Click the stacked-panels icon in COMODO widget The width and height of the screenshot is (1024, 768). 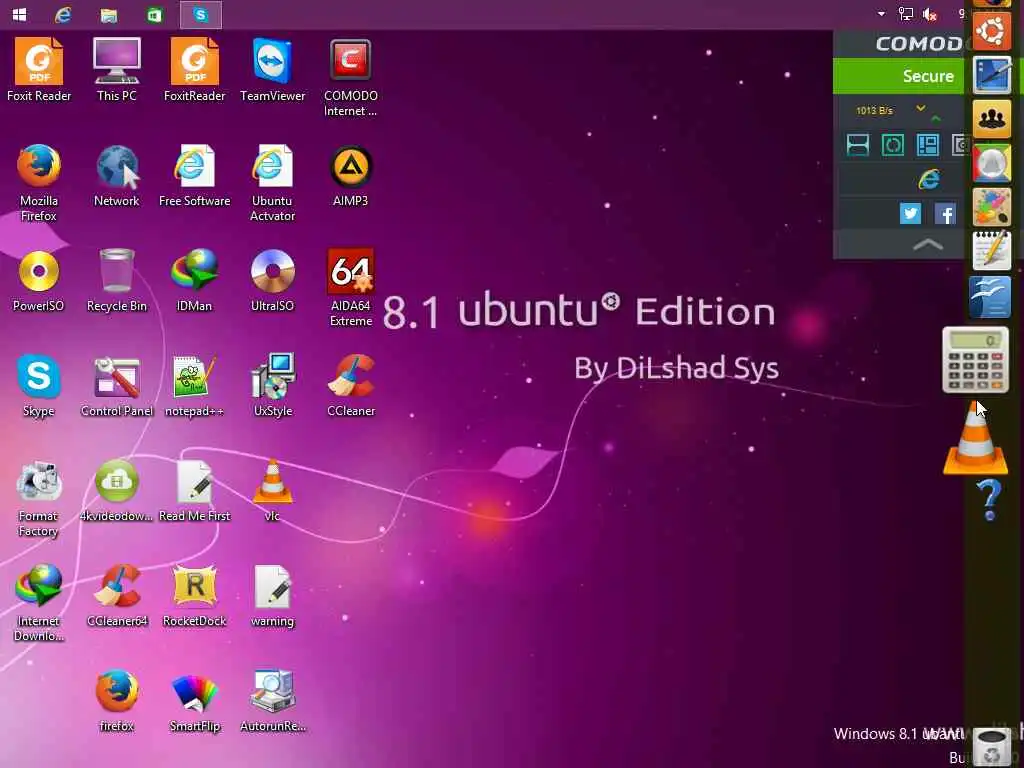coord(857,144)
